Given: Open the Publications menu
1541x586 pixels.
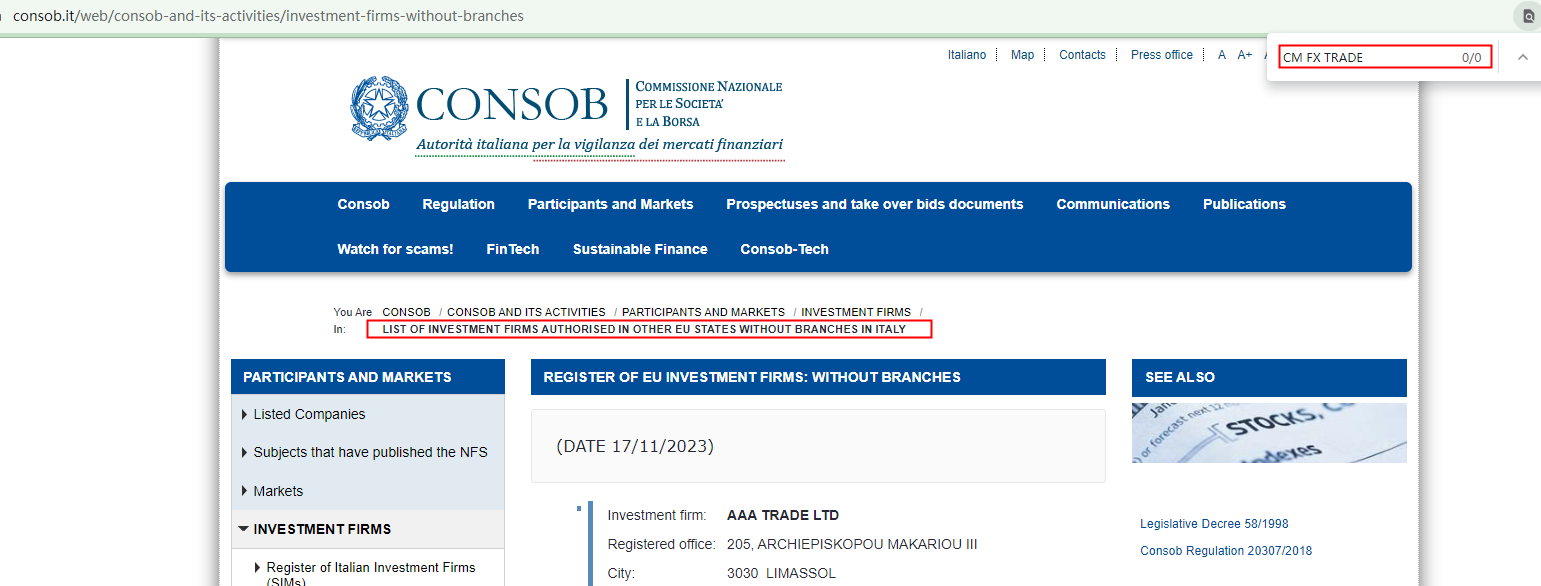Looking at the screenshot, I should point(1244,204).
